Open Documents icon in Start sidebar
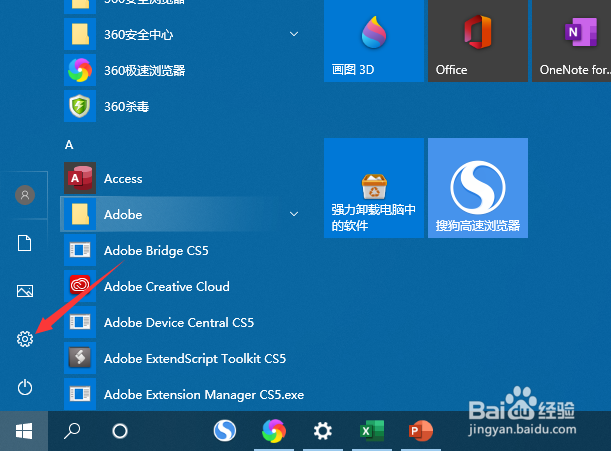This screenshot has width=611, height=451. [25, 243]
